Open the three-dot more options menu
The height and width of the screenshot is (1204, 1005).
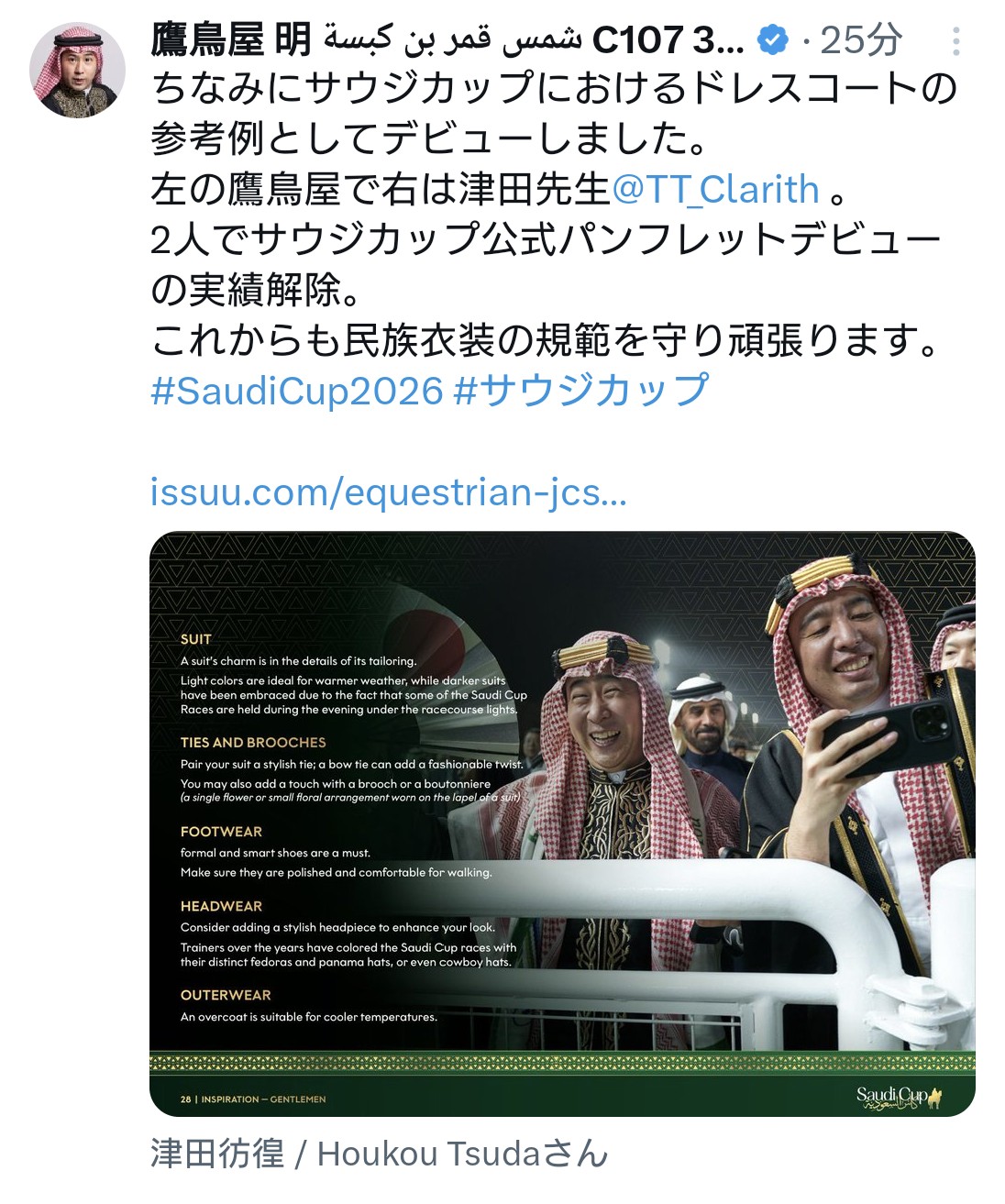pyautogui.click(x=955, y=41)
